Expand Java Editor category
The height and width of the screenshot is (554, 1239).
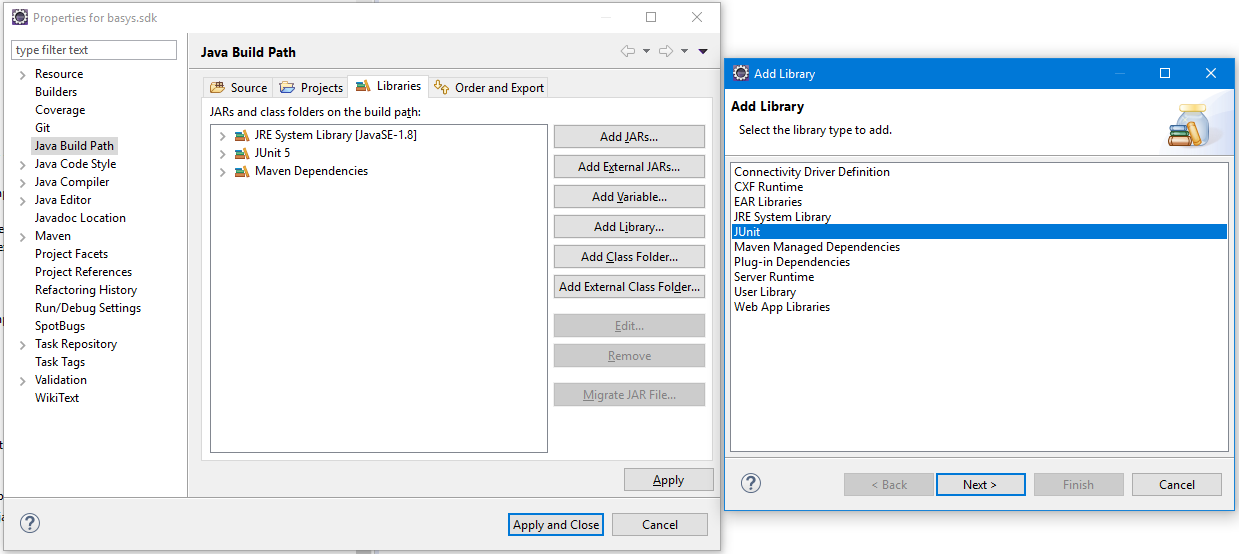(x=22, y=201)
